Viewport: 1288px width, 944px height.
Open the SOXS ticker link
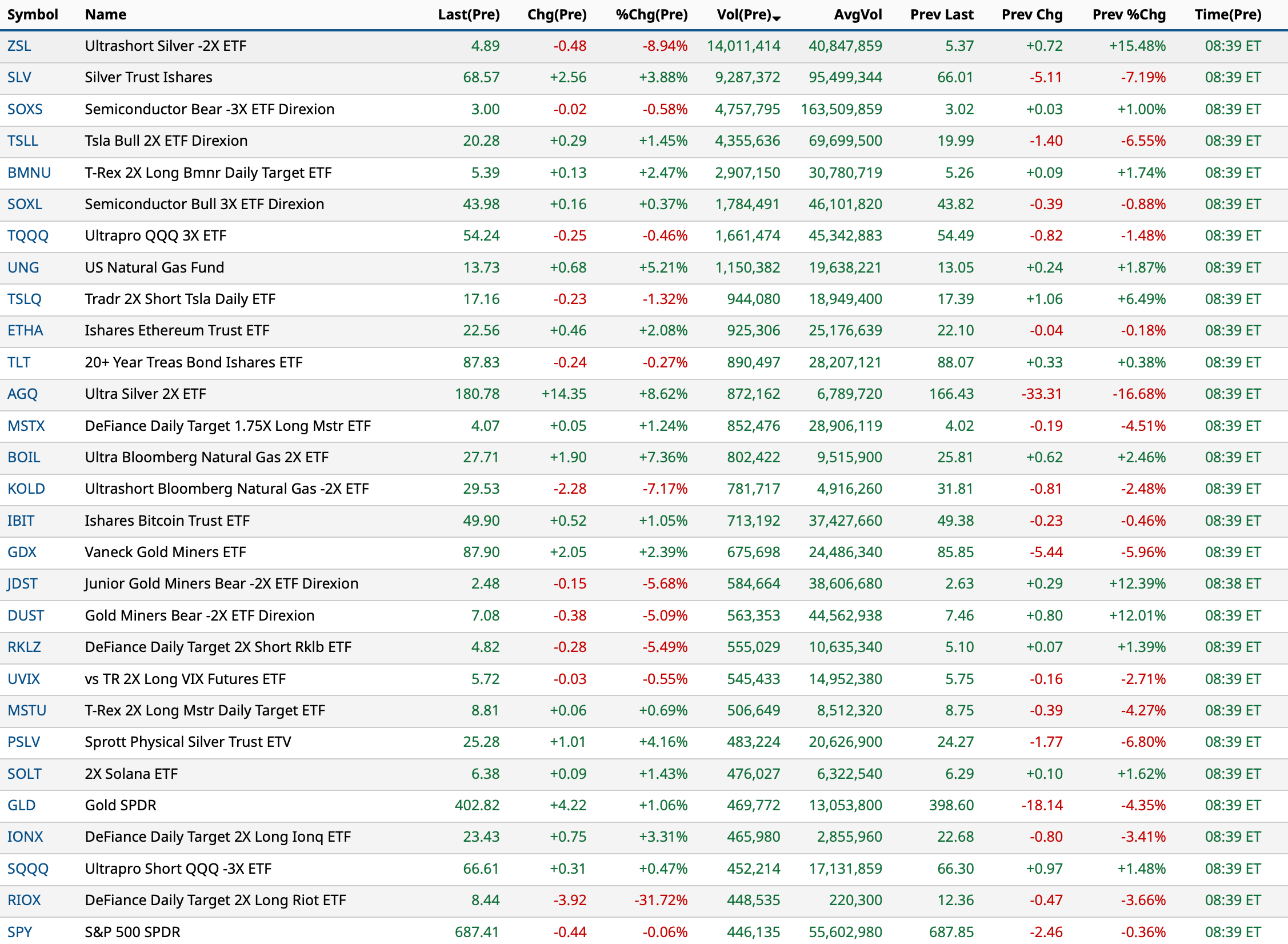(x=25, y=109)
